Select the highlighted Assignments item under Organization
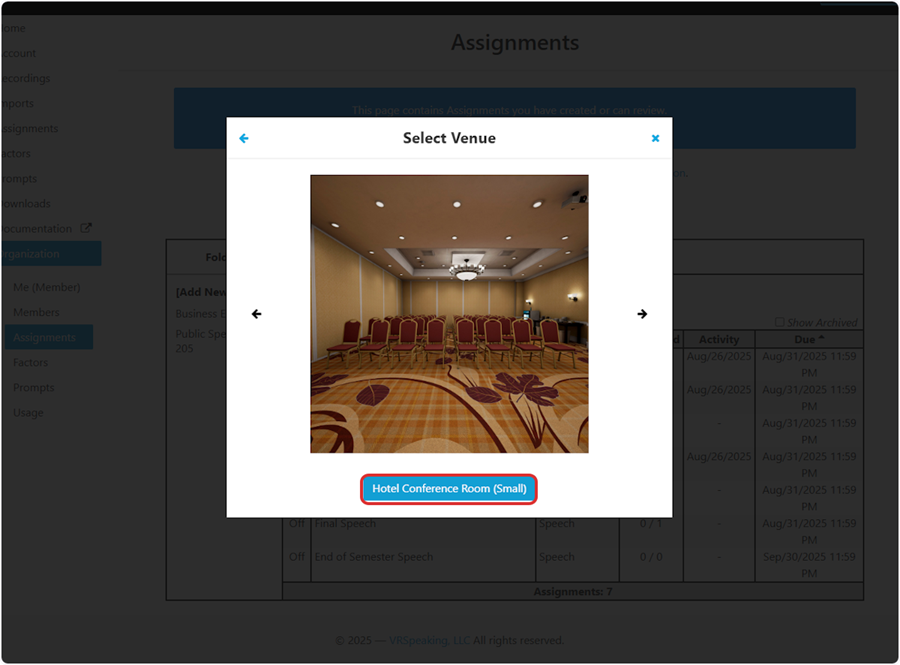900x665 pixels. pyautogui.click(x=49, y=337)
